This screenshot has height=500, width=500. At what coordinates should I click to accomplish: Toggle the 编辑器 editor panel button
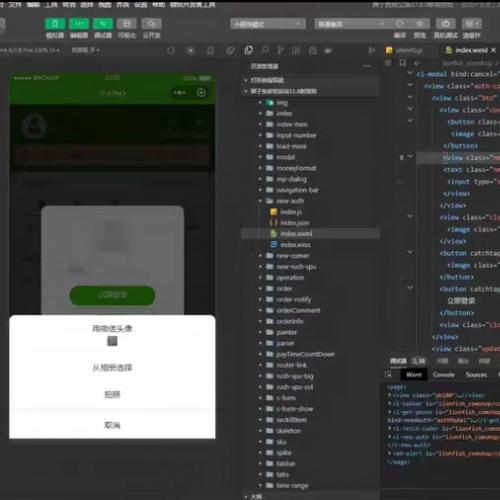[x=79, y=24]
